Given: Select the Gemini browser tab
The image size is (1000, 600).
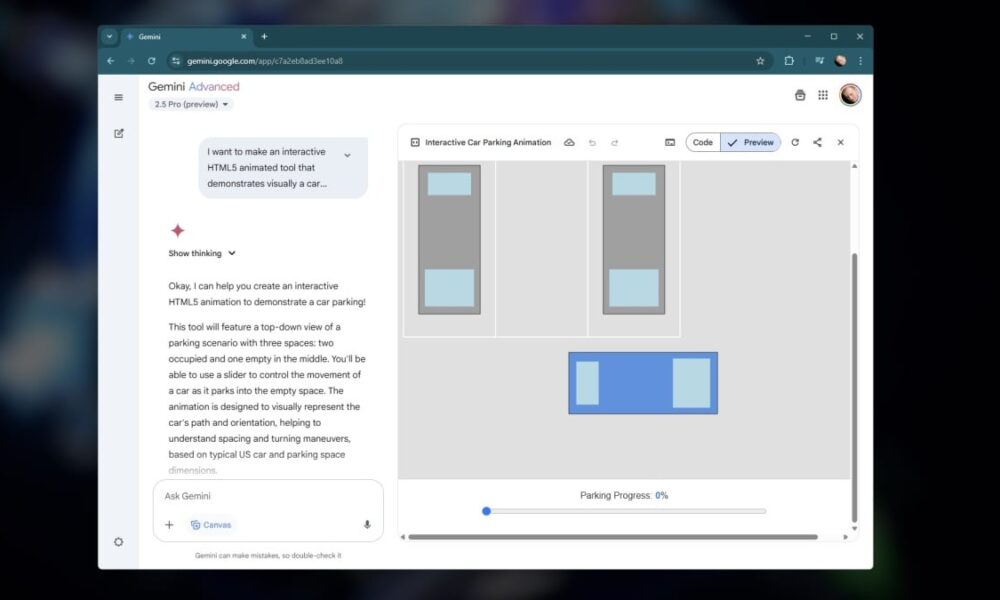Looking at the screenshot, I should click(x=187, y=37).
